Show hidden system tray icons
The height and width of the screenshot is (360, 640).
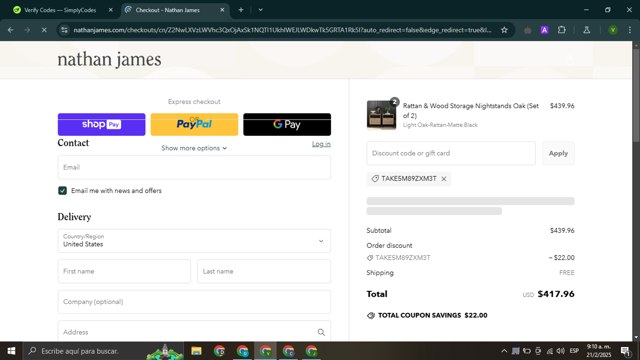click(504, 351)
